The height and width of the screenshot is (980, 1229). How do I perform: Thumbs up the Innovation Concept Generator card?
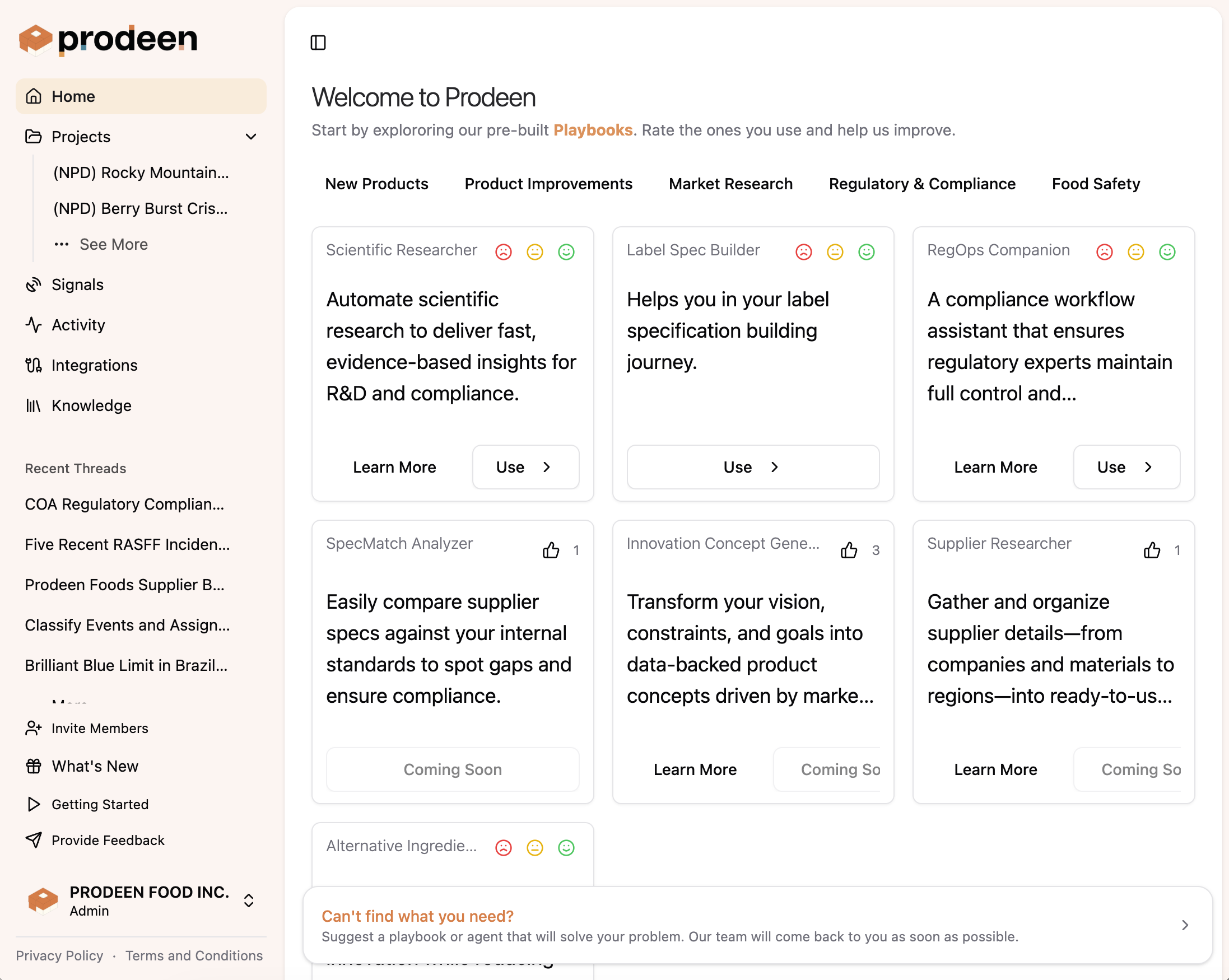pyautogui.click(x=849, y=550)
